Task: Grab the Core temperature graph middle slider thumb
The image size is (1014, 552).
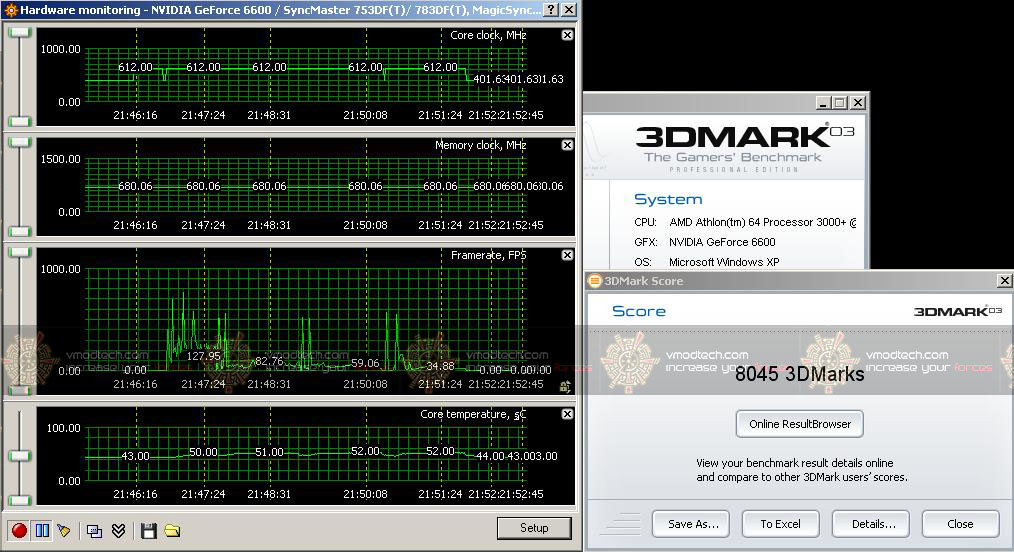Action: (19, 456)
